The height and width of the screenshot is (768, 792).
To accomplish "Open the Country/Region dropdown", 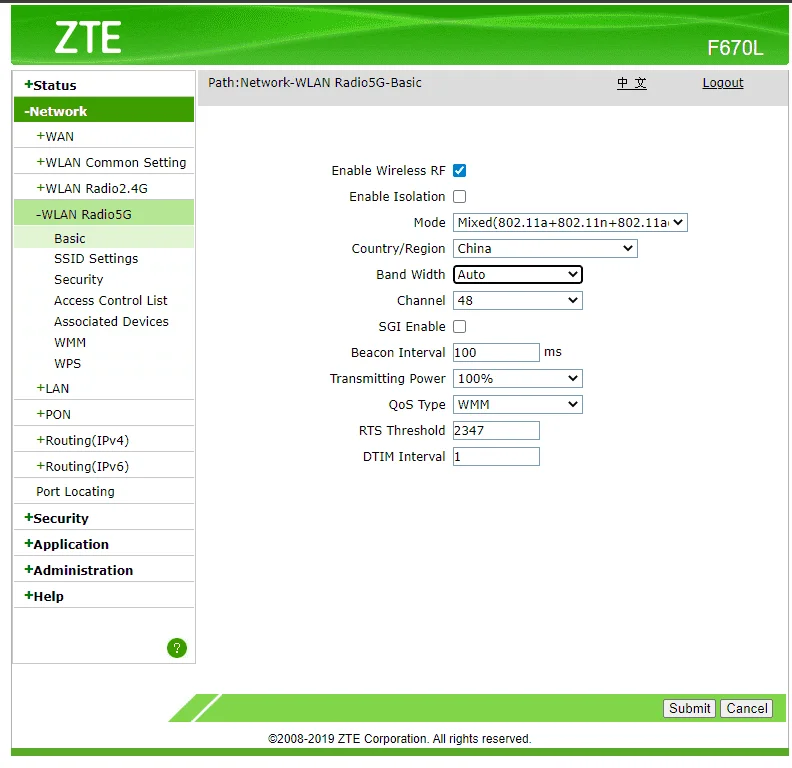I will [545, 249].
